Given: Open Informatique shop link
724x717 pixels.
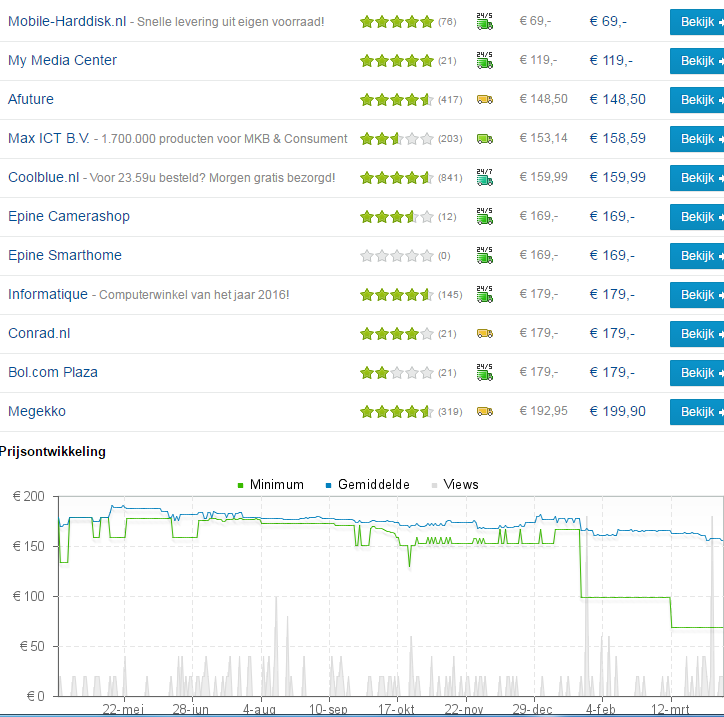Looking at the screenshot, I should point(48,295).
